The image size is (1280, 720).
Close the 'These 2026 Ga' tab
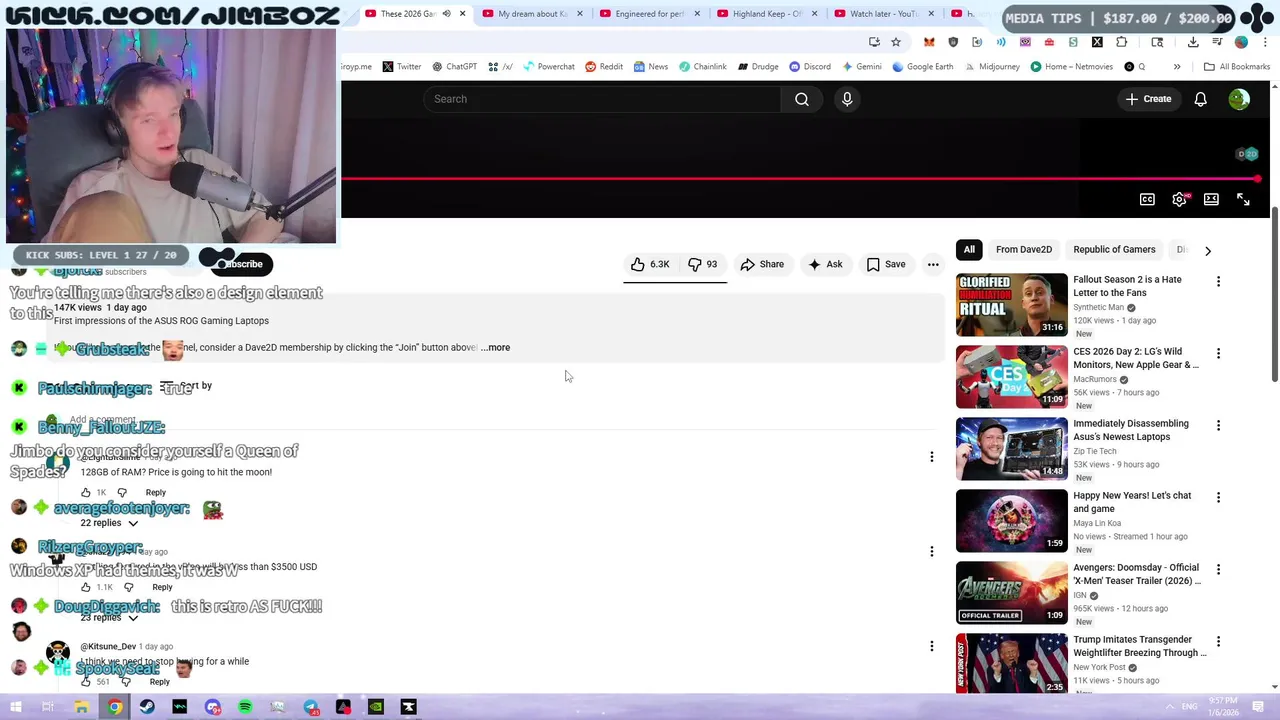pyautogui.click(x=462, y=14)
